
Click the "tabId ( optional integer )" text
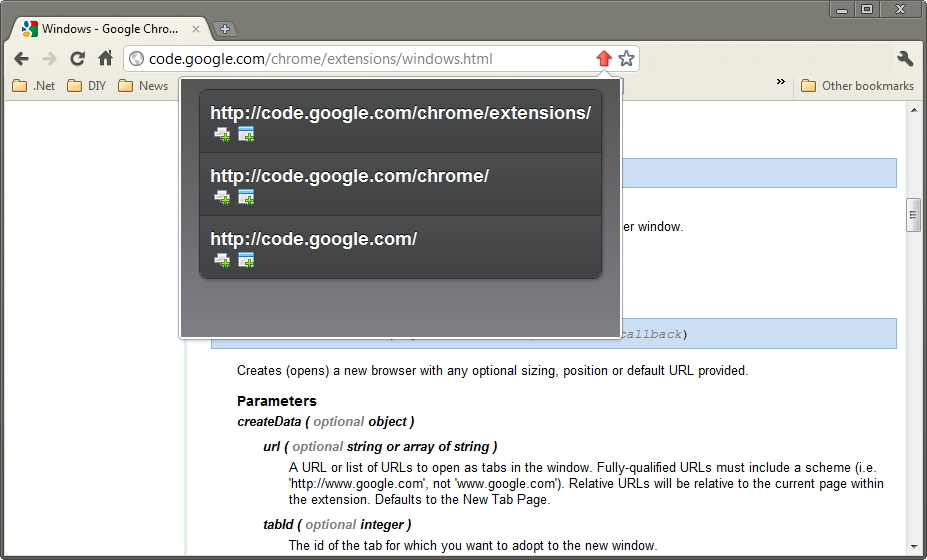[337, 525]
